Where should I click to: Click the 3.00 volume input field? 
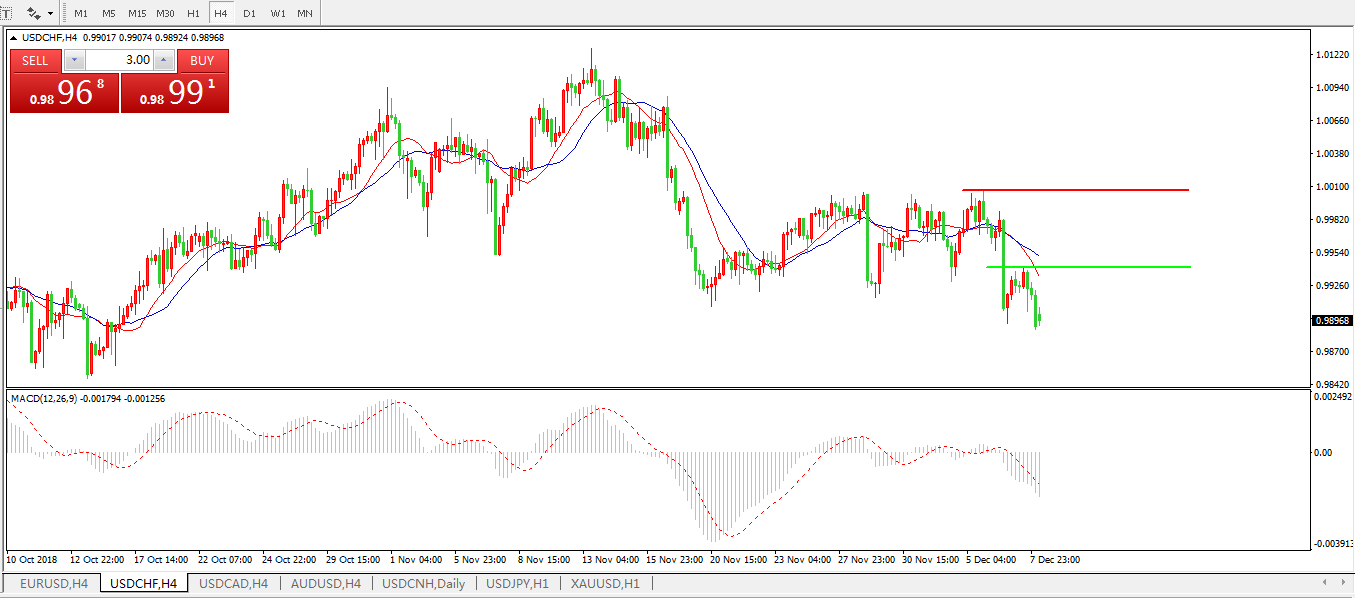pos(119,60)
